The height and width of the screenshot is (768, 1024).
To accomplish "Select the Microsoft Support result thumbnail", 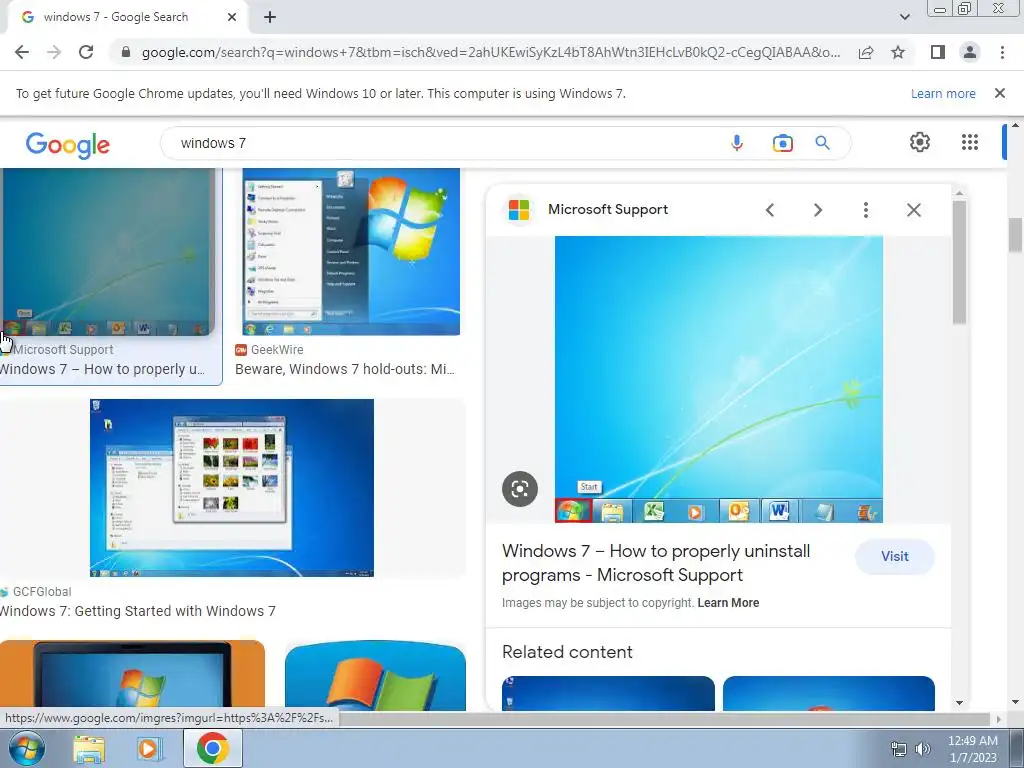I will tap(108, 251).
